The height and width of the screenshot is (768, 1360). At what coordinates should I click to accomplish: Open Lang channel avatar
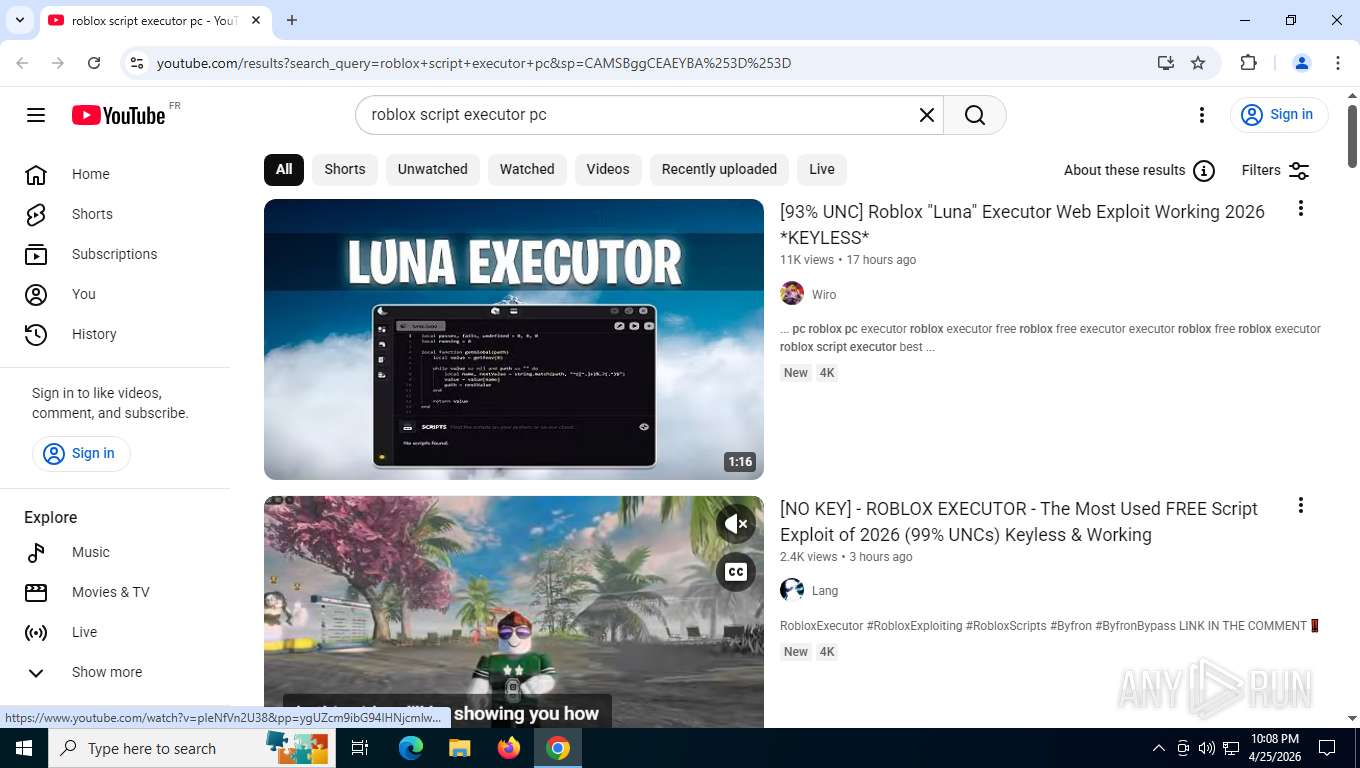click(x=792, y=590)
